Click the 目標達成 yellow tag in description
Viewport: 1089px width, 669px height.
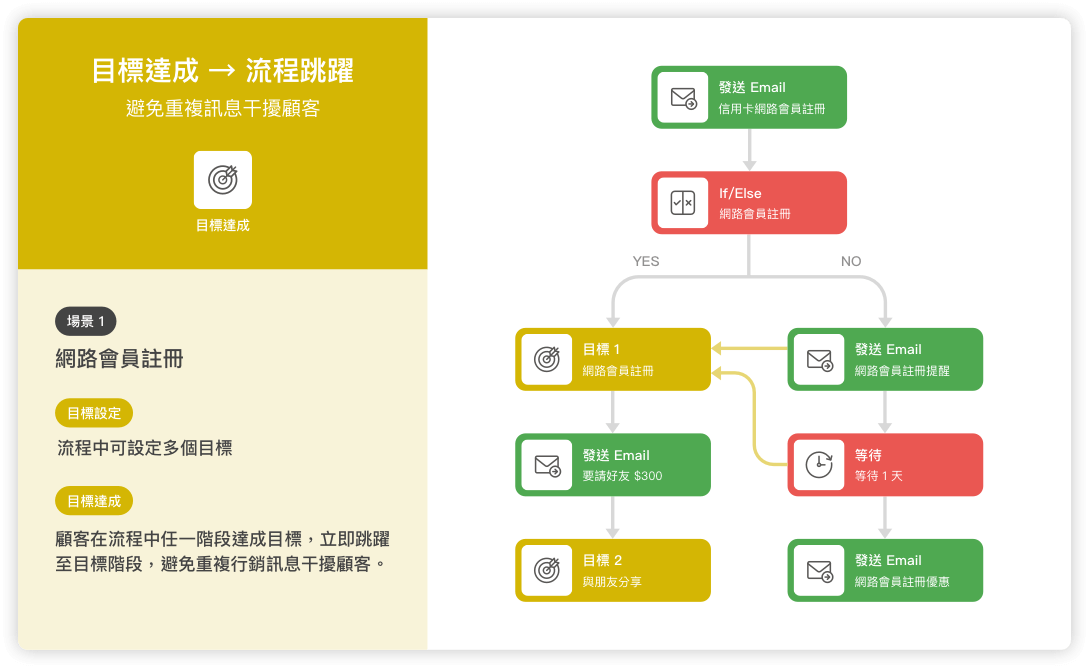coord(94,501)
